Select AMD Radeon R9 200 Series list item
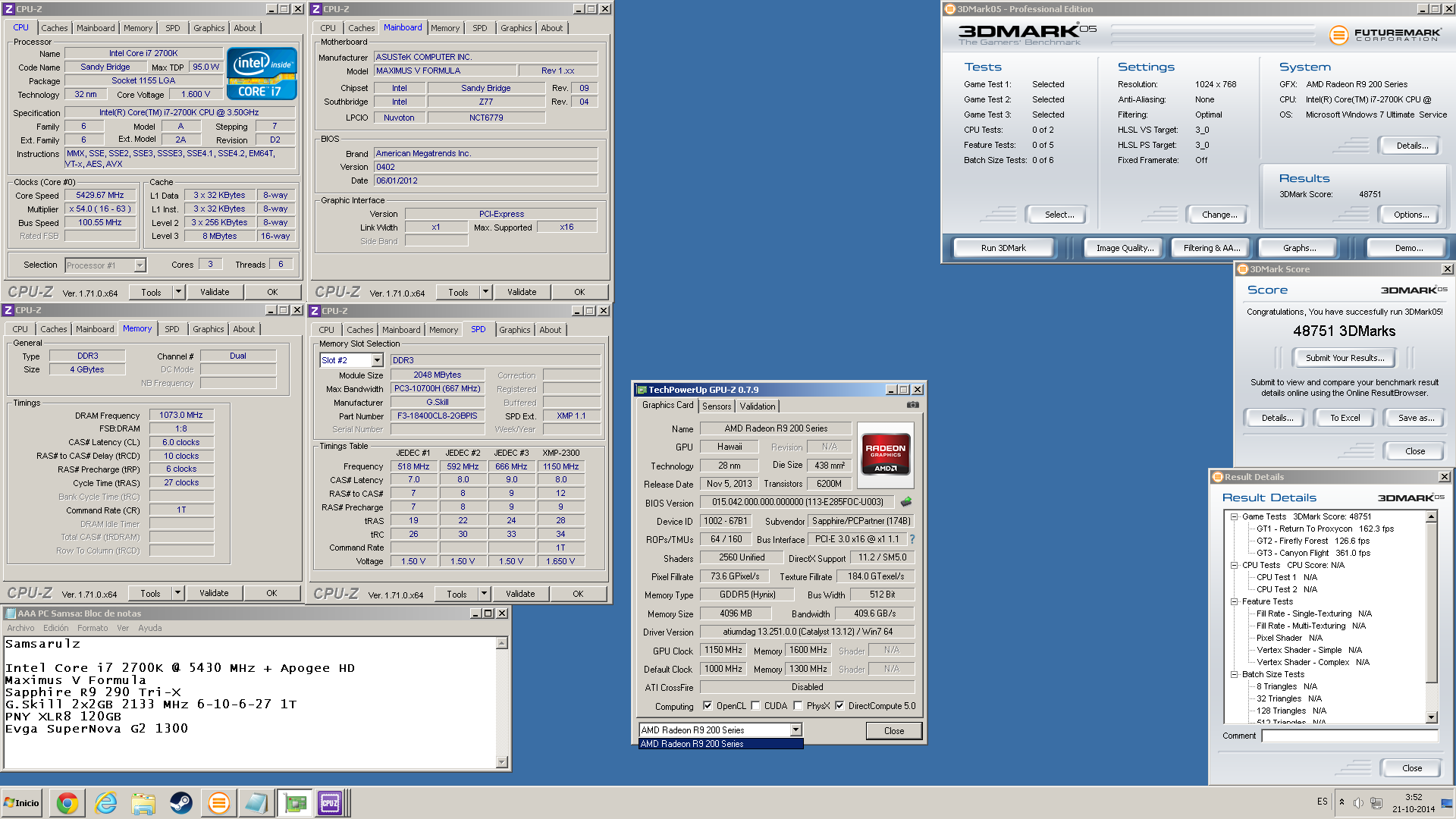Viewport: 1456px width, 819px height. 720,744
